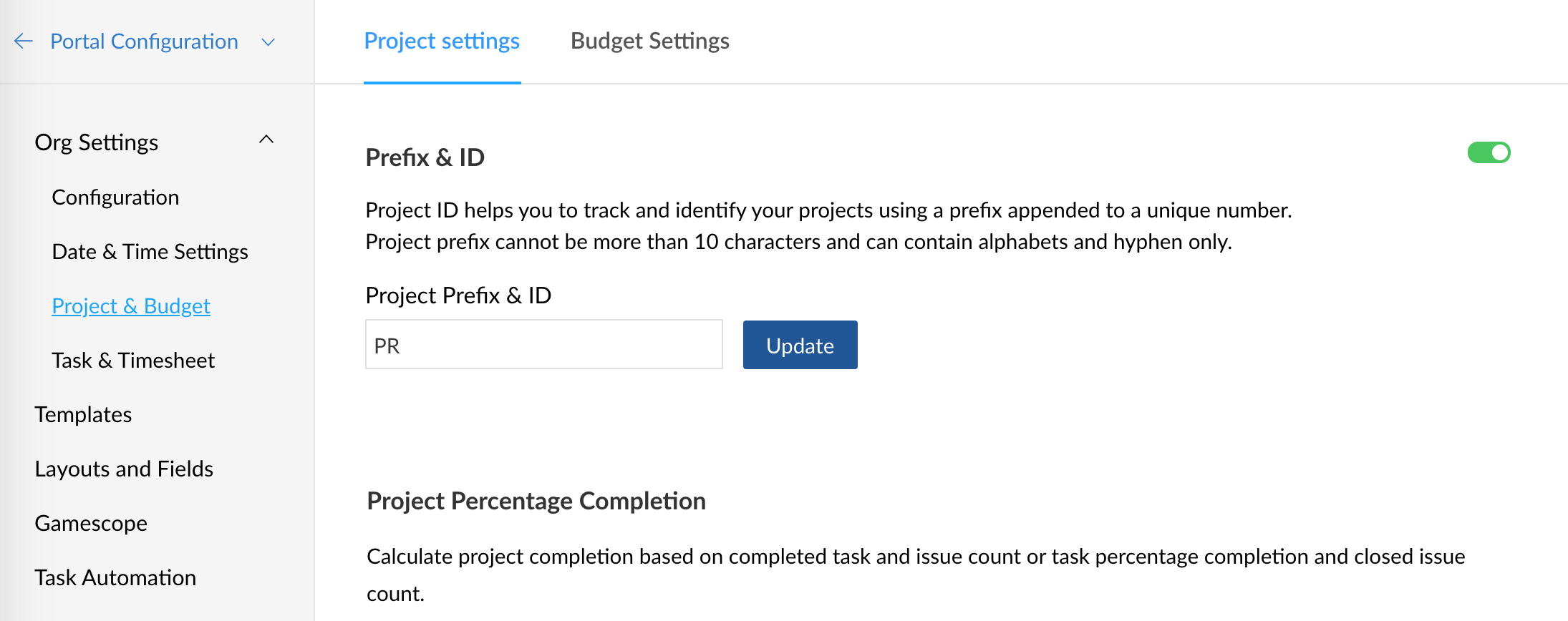Open Task & Timesheet settings
The height and width of the screenshot is (621, 1568).
pos(133,361)
